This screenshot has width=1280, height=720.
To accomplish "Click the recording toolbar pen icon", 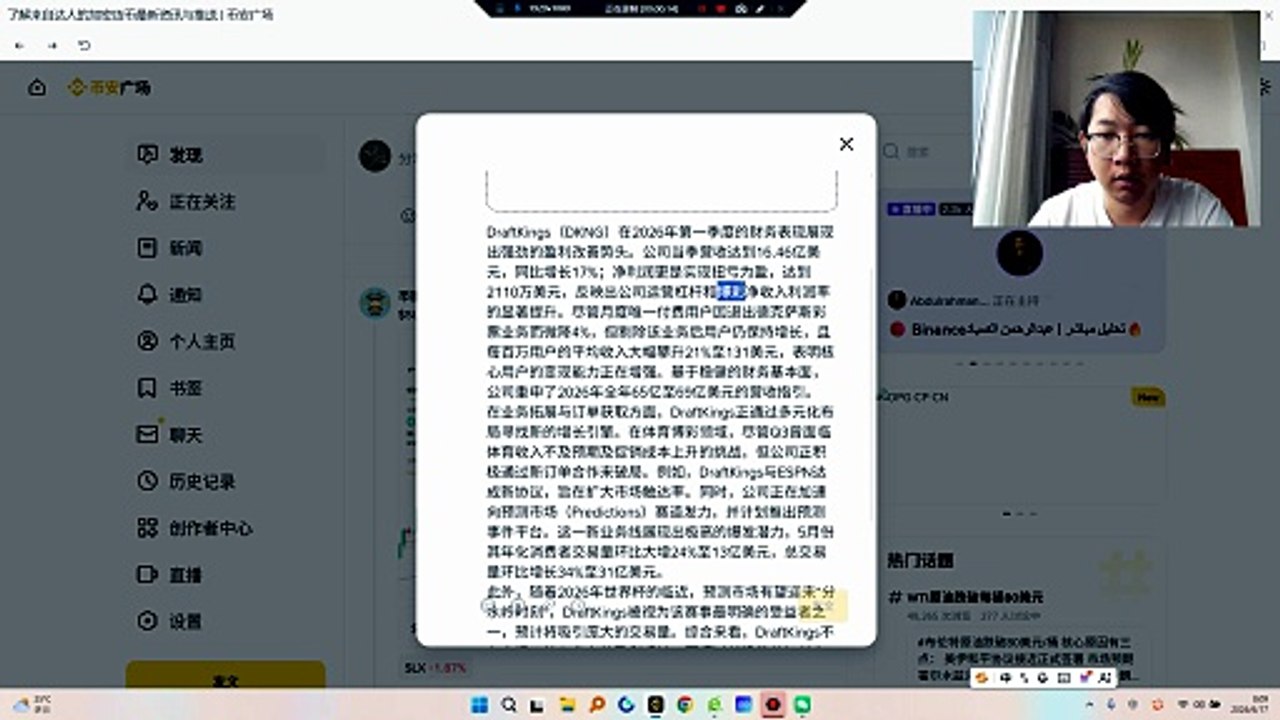I will (760, 7).
